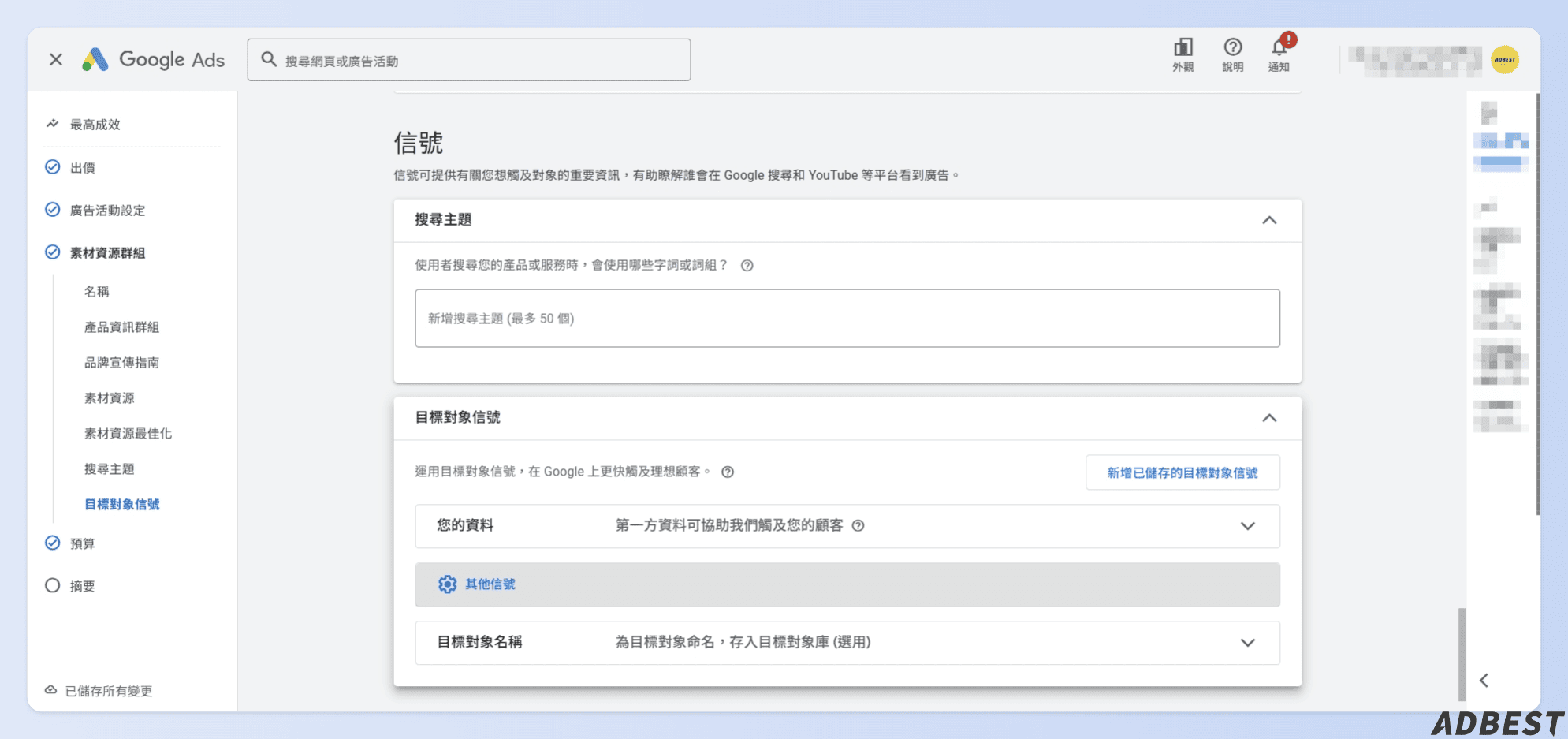
Task: Click the search magnifier icon
Action: point(269,59)
